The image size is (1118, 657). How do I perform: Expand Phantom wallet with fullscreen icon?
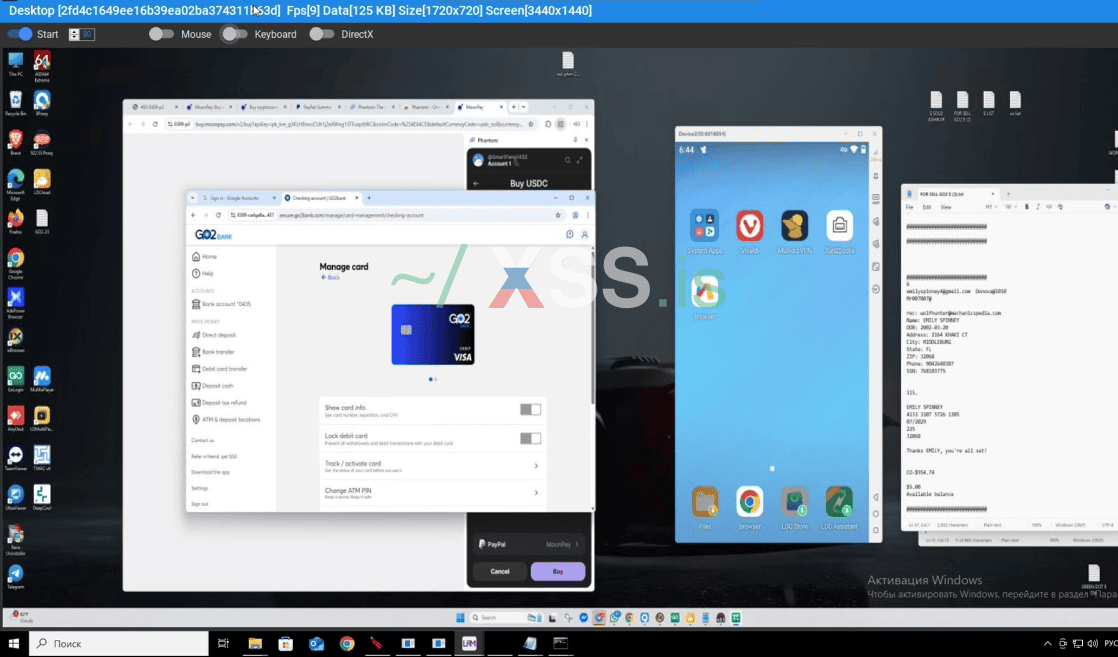click(580, 161)
